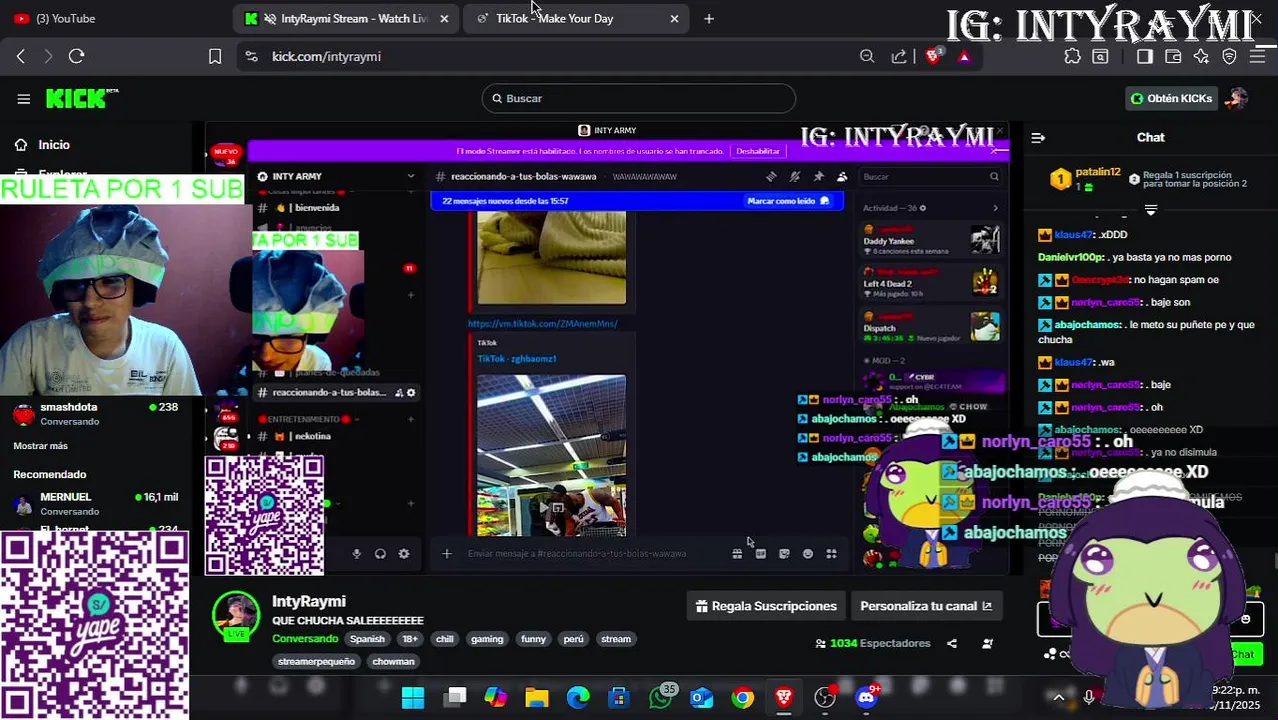
Task: Open the bienvenida Discord channel
Action: (x=318, y=208)
